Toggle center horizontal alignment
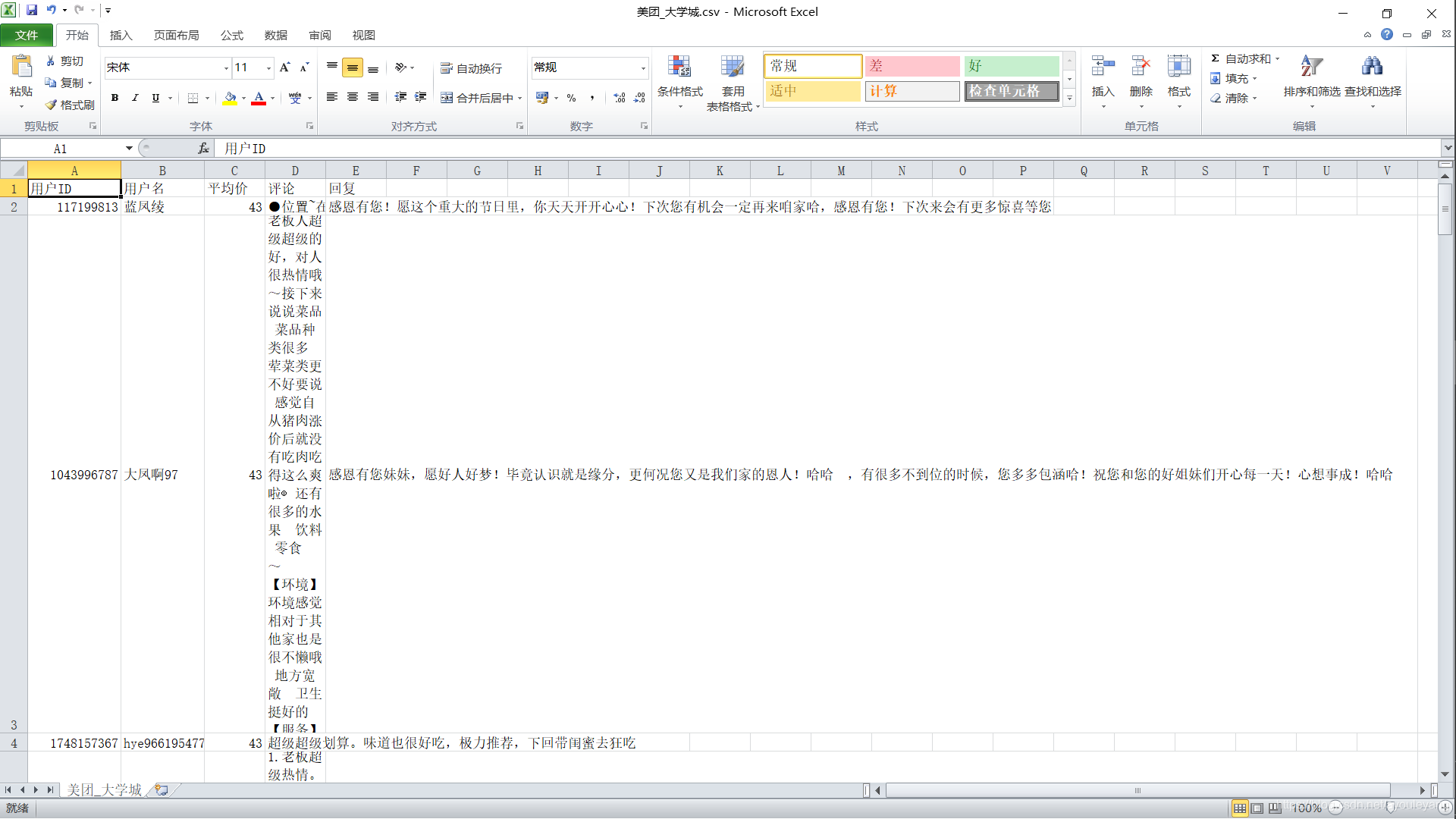 tap(353, 97)
